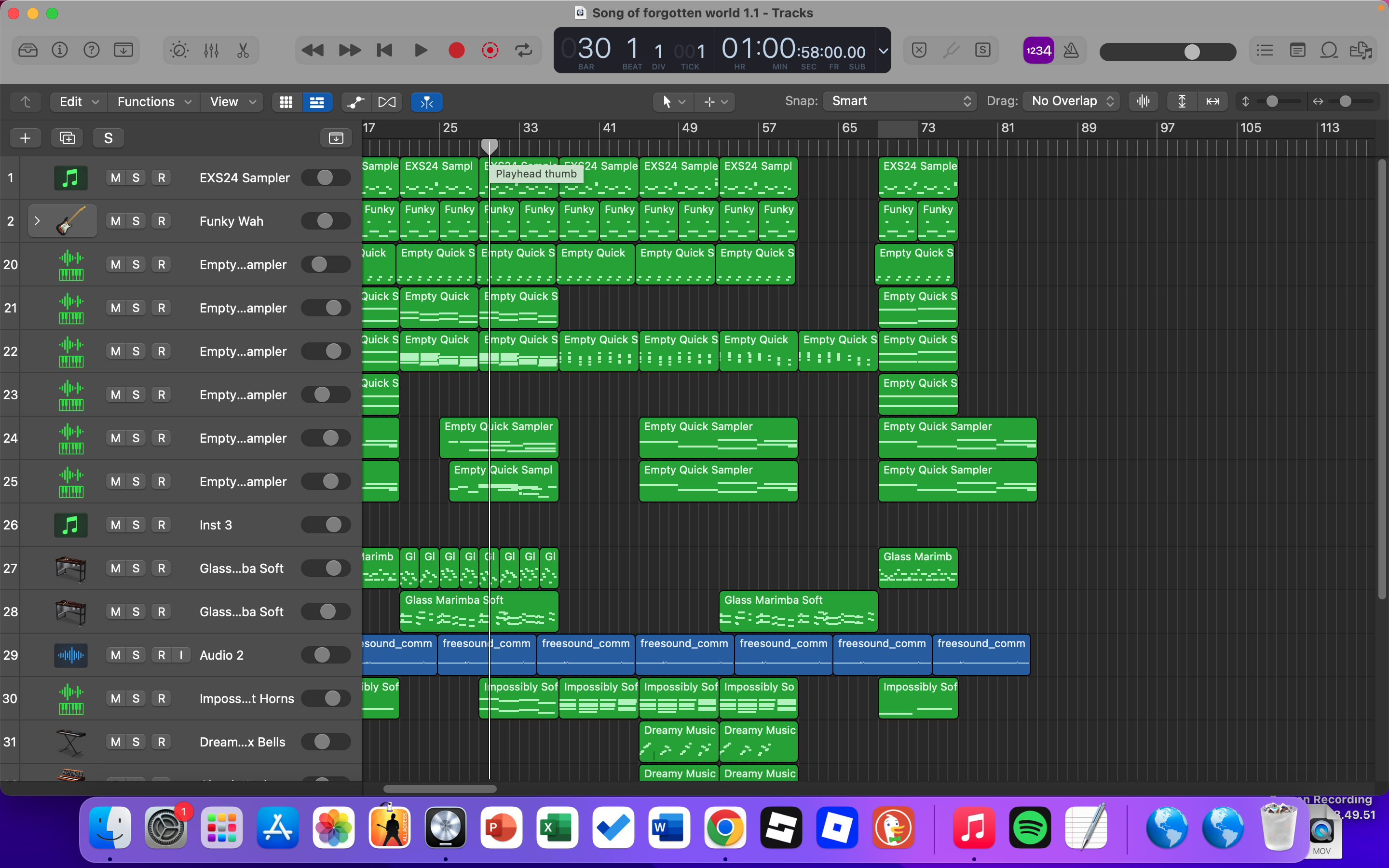Mute the Funky Wah track
The image size is (1389, 868).
coord(116,221)
